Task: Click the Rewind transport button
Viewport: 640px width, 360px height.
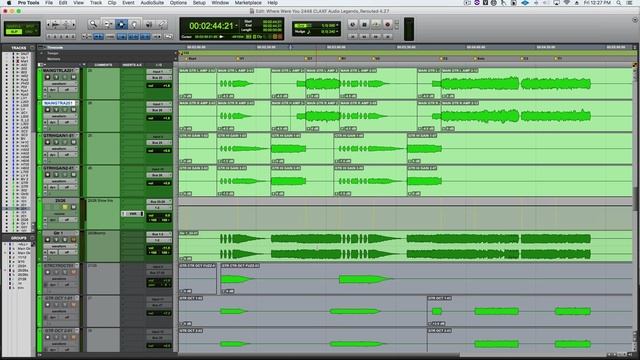Action: (x=364, y=36)
